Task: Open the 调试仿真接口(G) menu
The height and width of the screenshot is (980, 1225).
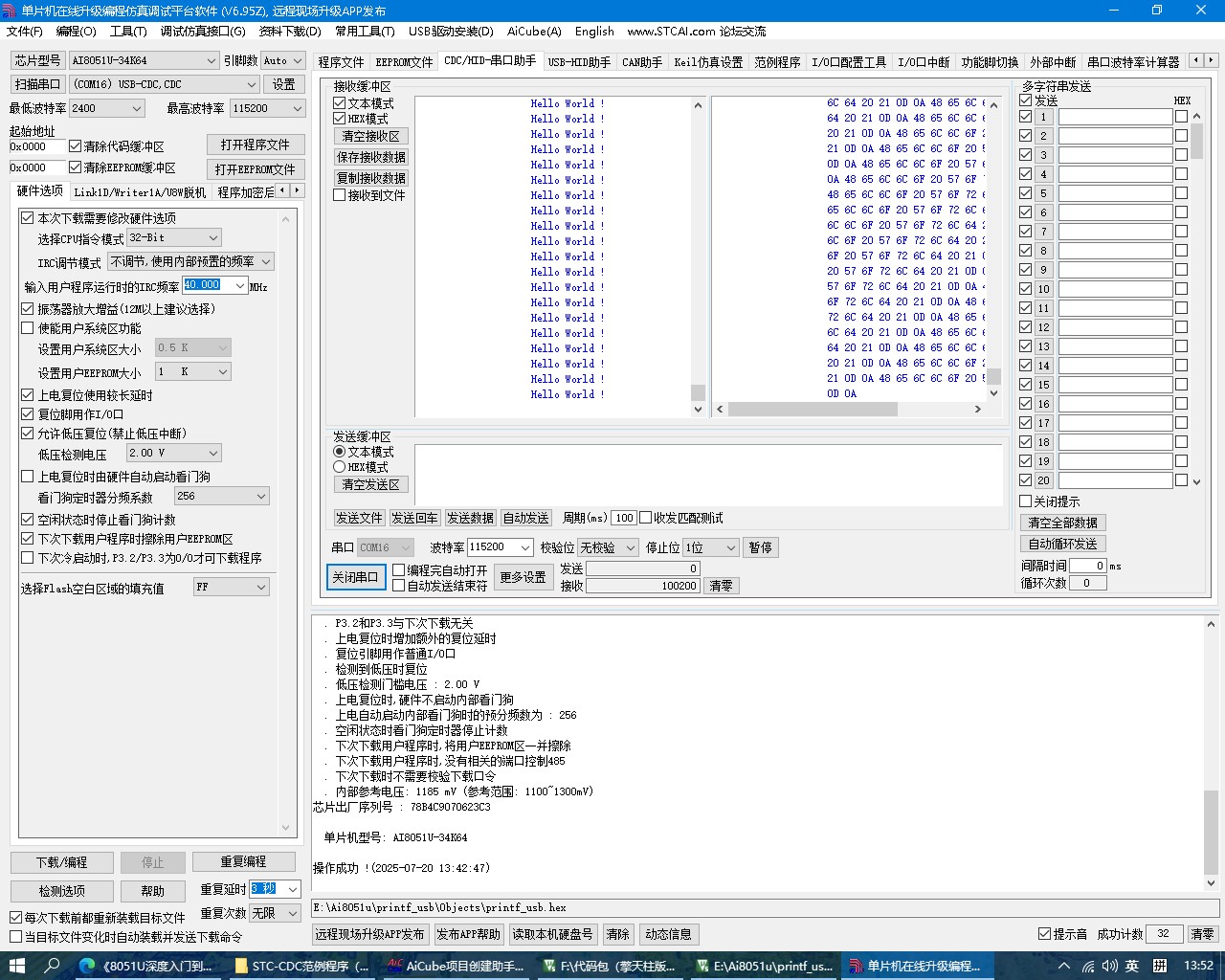Action: (203, 32)
